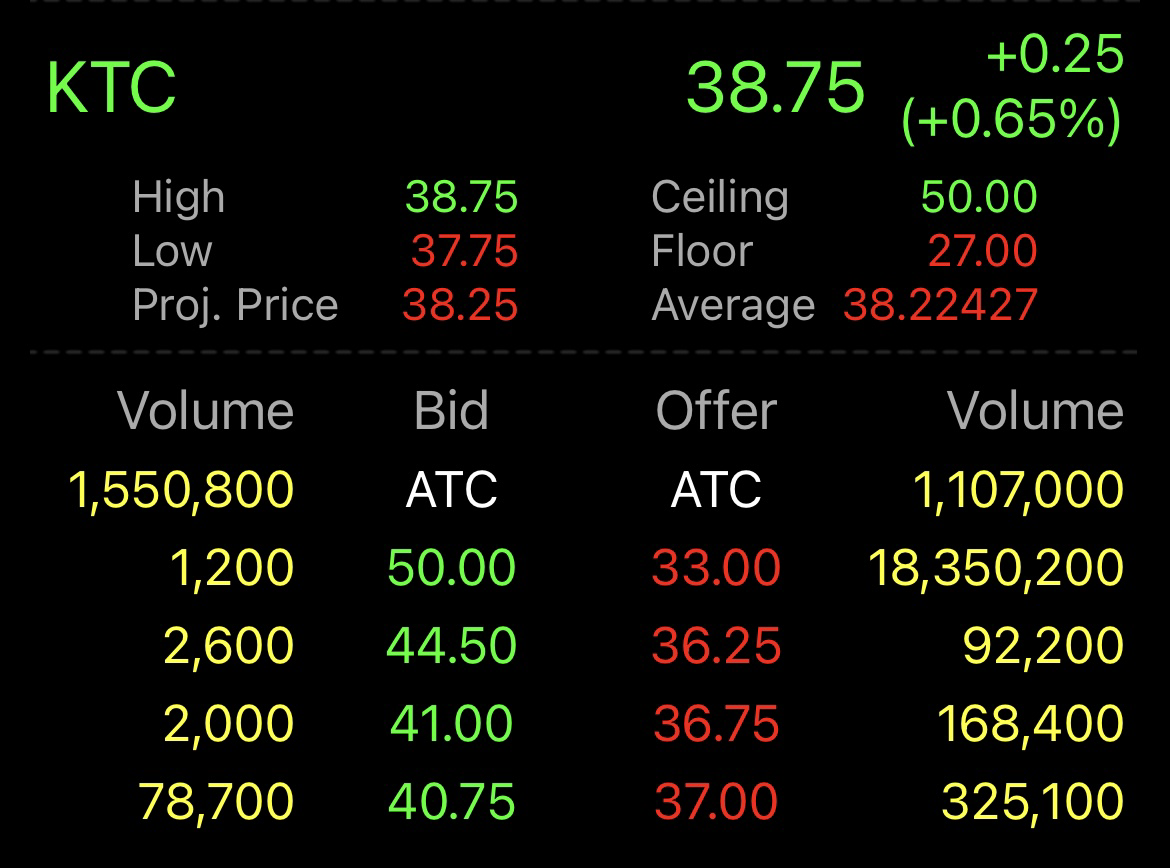
Task: Select the Average value 38.22427
Action: [940, 305]
